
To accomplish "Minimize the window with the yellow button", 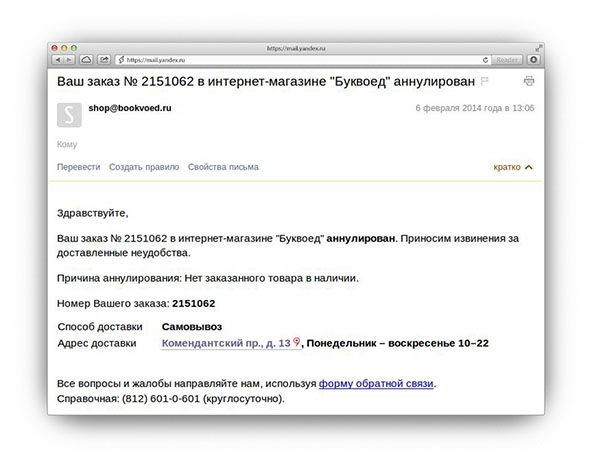I will [64, 48].
